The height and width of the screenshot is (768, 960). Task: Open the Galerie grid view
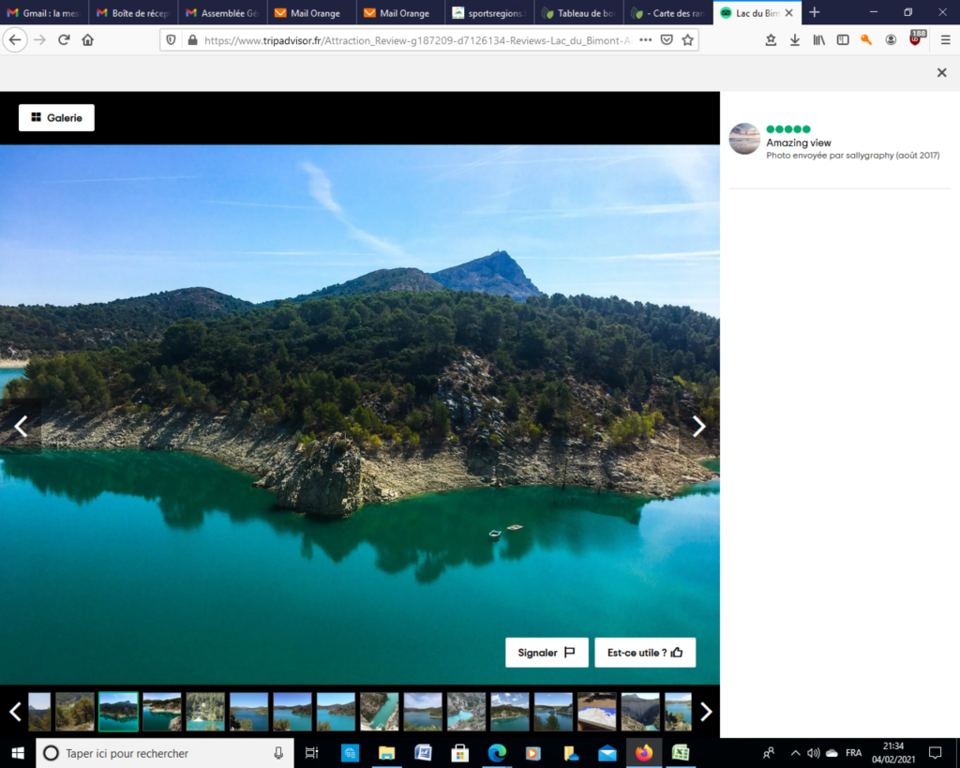(56, 118)
